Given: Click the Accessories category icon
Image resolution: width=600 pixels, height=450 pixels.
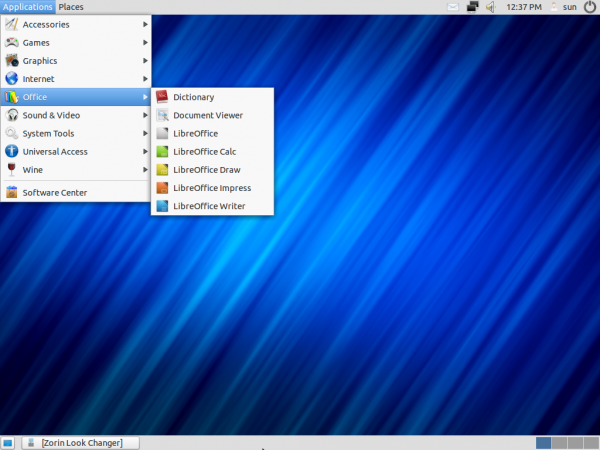Looking at the screenshot, I should pyautogui.click(x=11, y=24).
